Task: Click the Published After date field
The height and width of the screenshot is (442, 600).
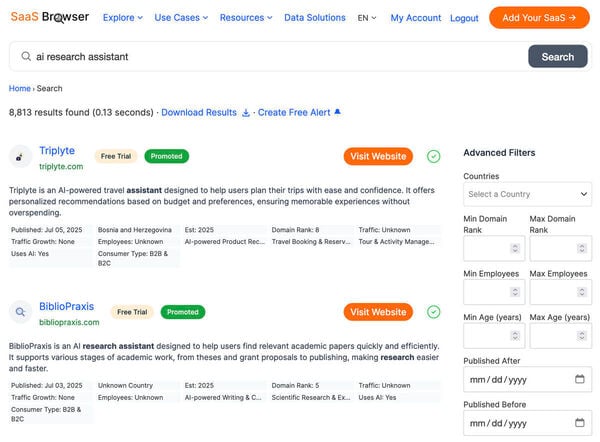Action: (x=527, y=379)
